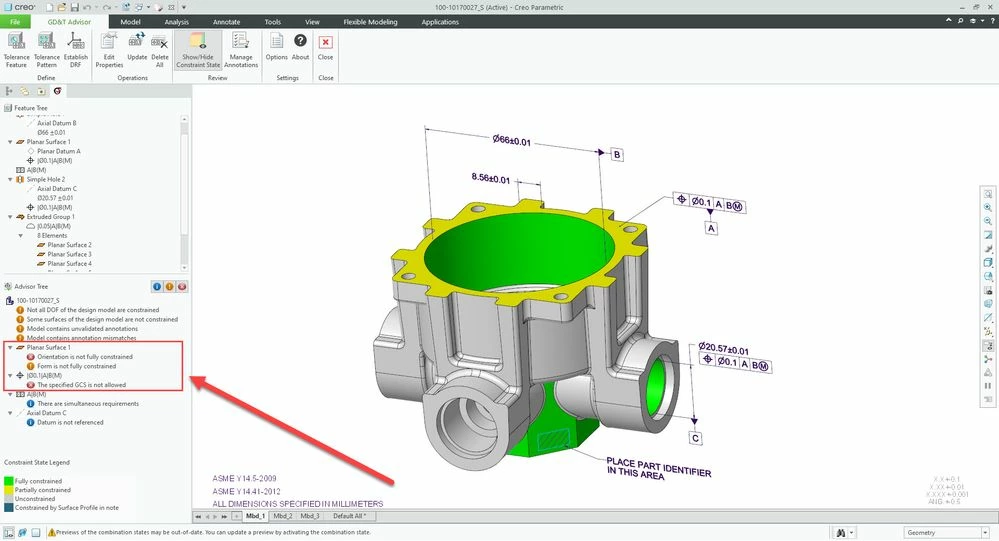Image resolution: width=999 pixels, height=541 pixels.
Task: Select 'The specified GCS is not allowed' message
Action: tap(82, 385)
